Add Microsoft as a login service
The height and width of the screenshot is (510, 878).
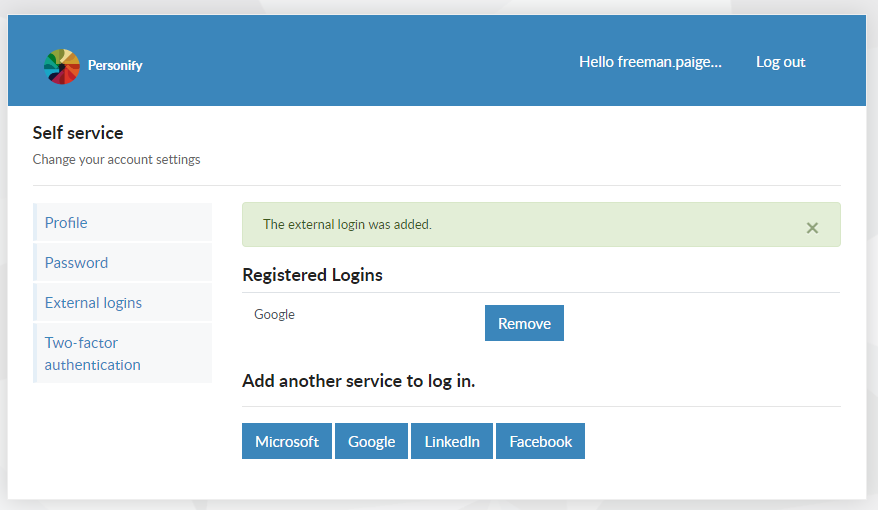[x=287, y=441]
